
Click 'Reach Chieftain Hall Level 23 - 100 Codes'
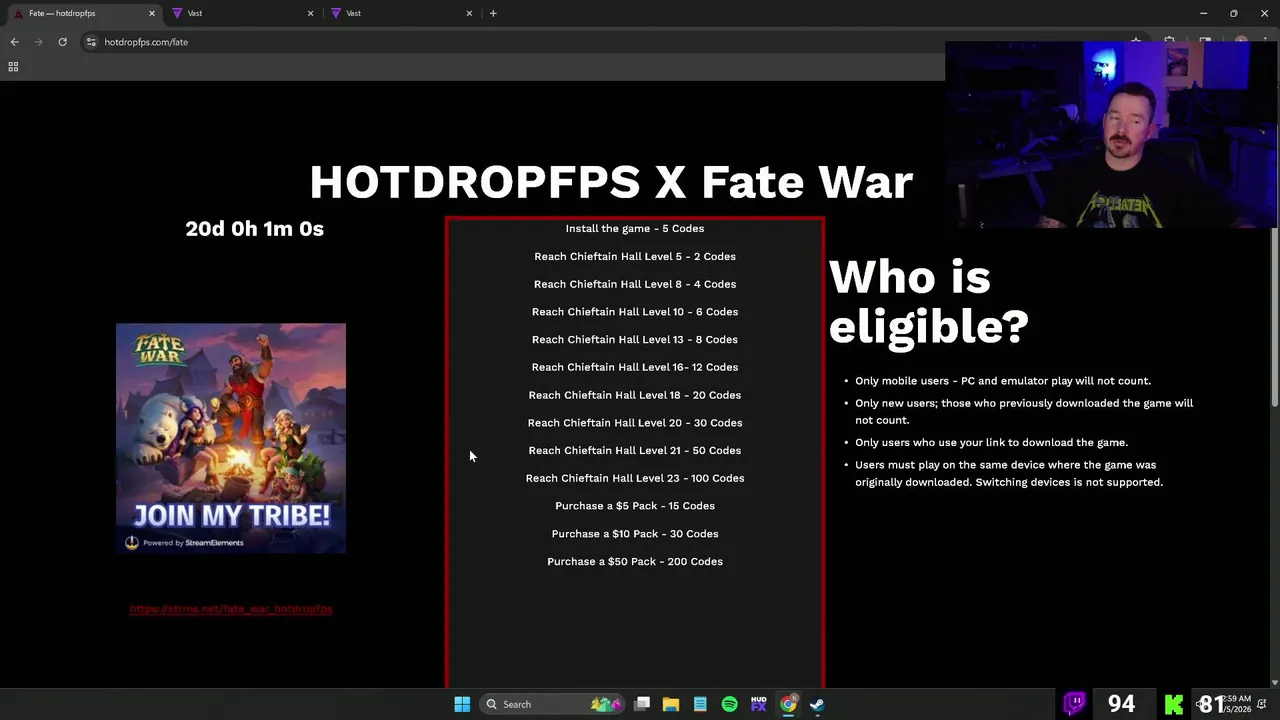click(635, 478)
